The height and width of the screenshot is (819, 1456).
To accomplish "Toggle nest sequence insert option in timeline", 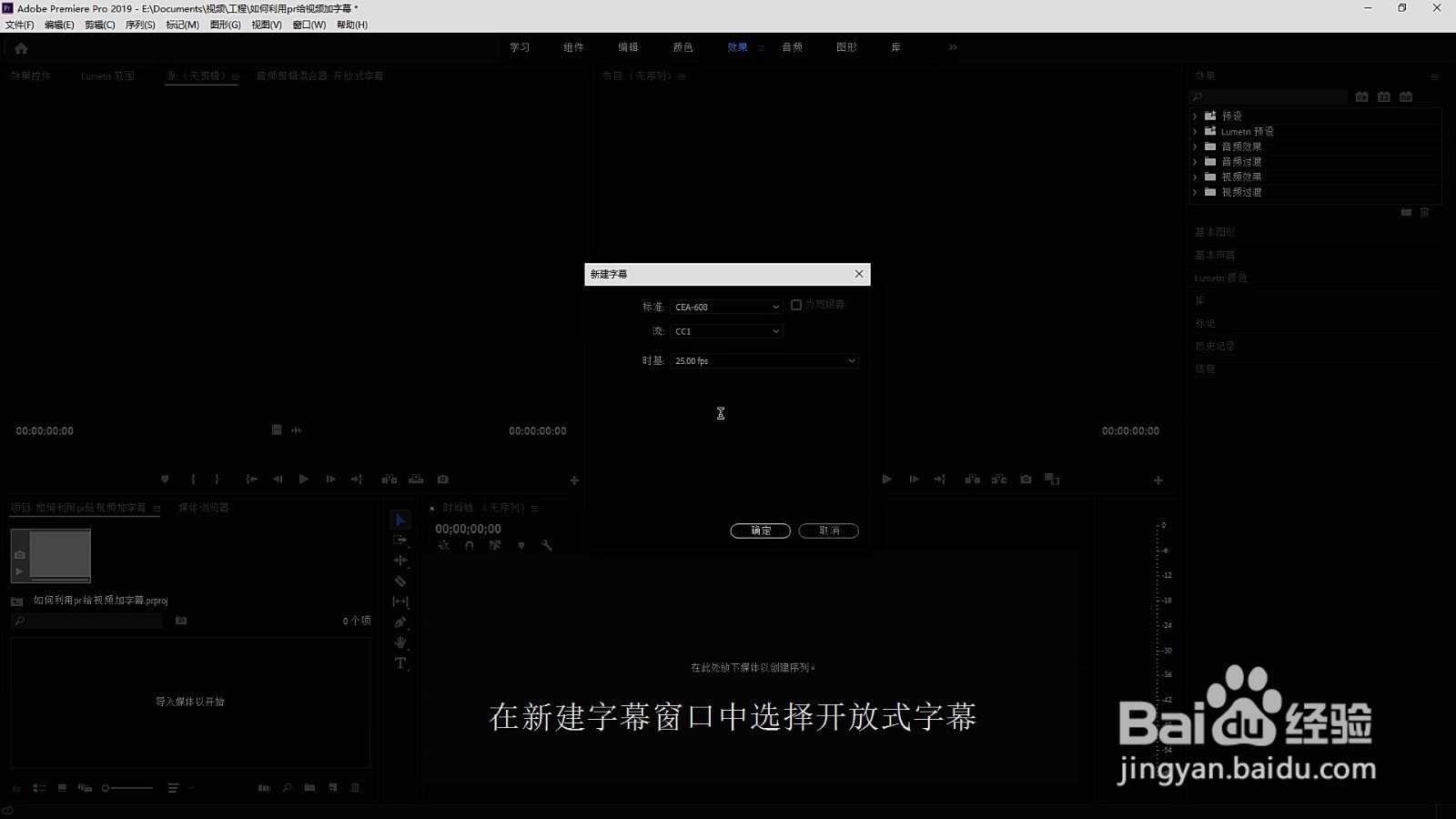I will pyautogui.click(x=444, y=546).
